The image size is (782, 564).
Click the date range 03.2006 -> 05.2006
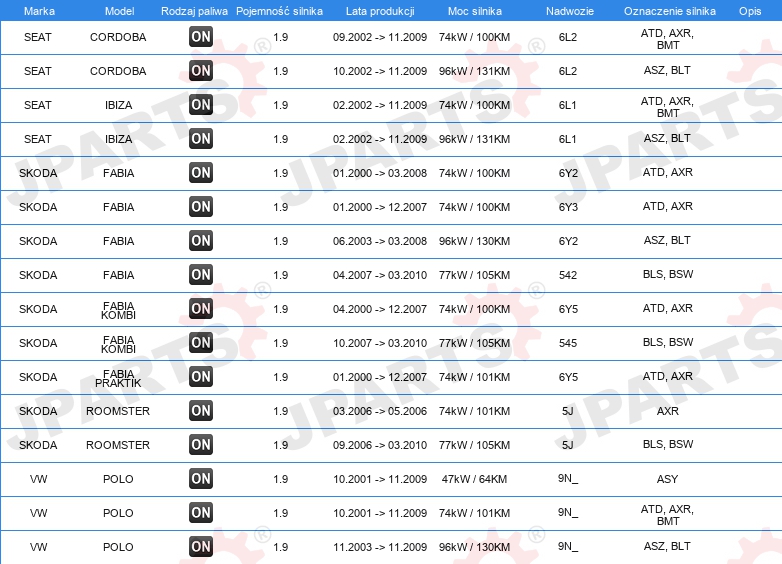380,411
